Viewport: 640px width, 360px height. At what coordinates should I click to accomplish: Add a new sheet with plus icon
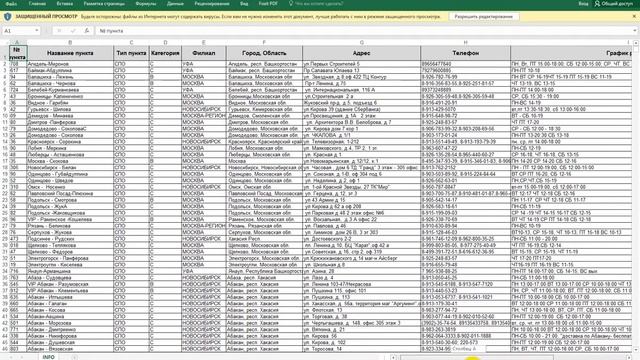click(x=74, y=357)
